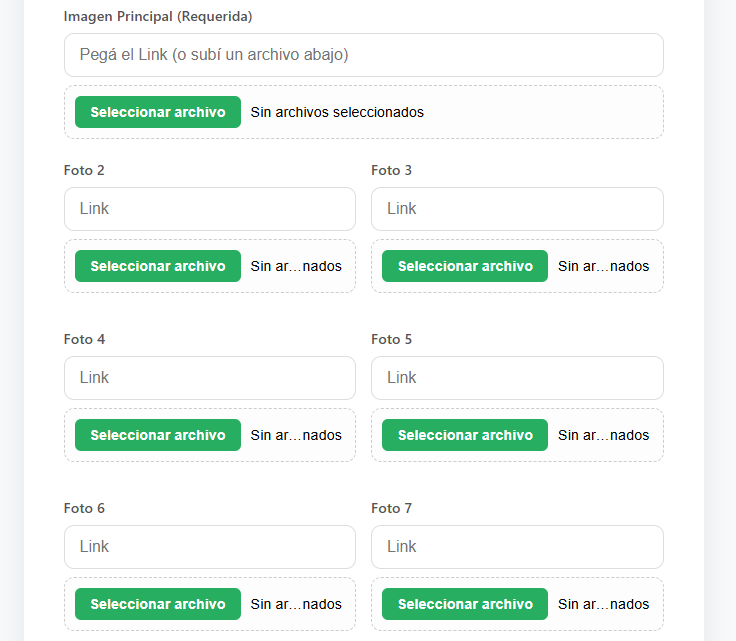The height and width of the screenshot is (641, 736).
Task: Click the Imagen Principal (Requerida) label
Action: coord(158,16)
